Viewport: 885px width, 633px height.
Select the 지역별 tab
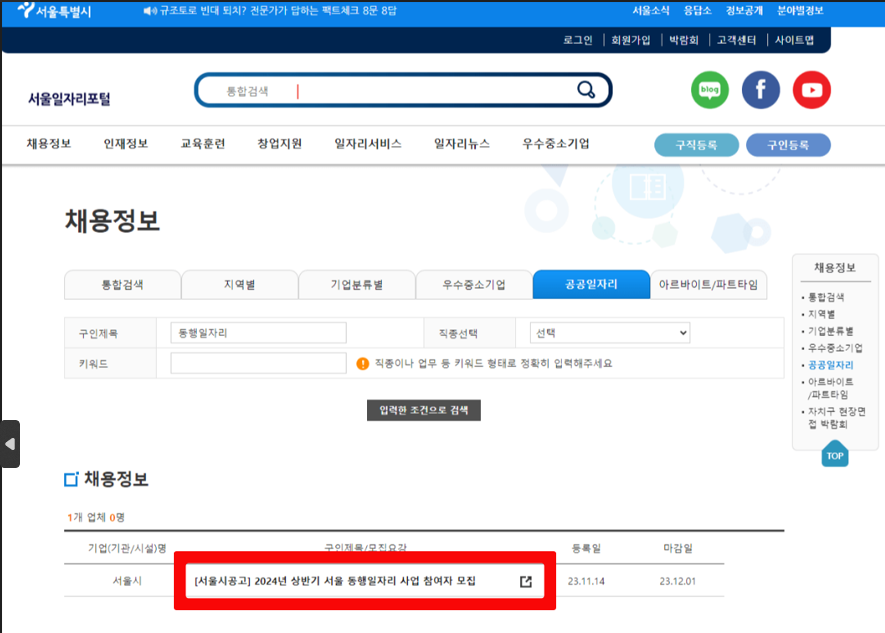240,284
